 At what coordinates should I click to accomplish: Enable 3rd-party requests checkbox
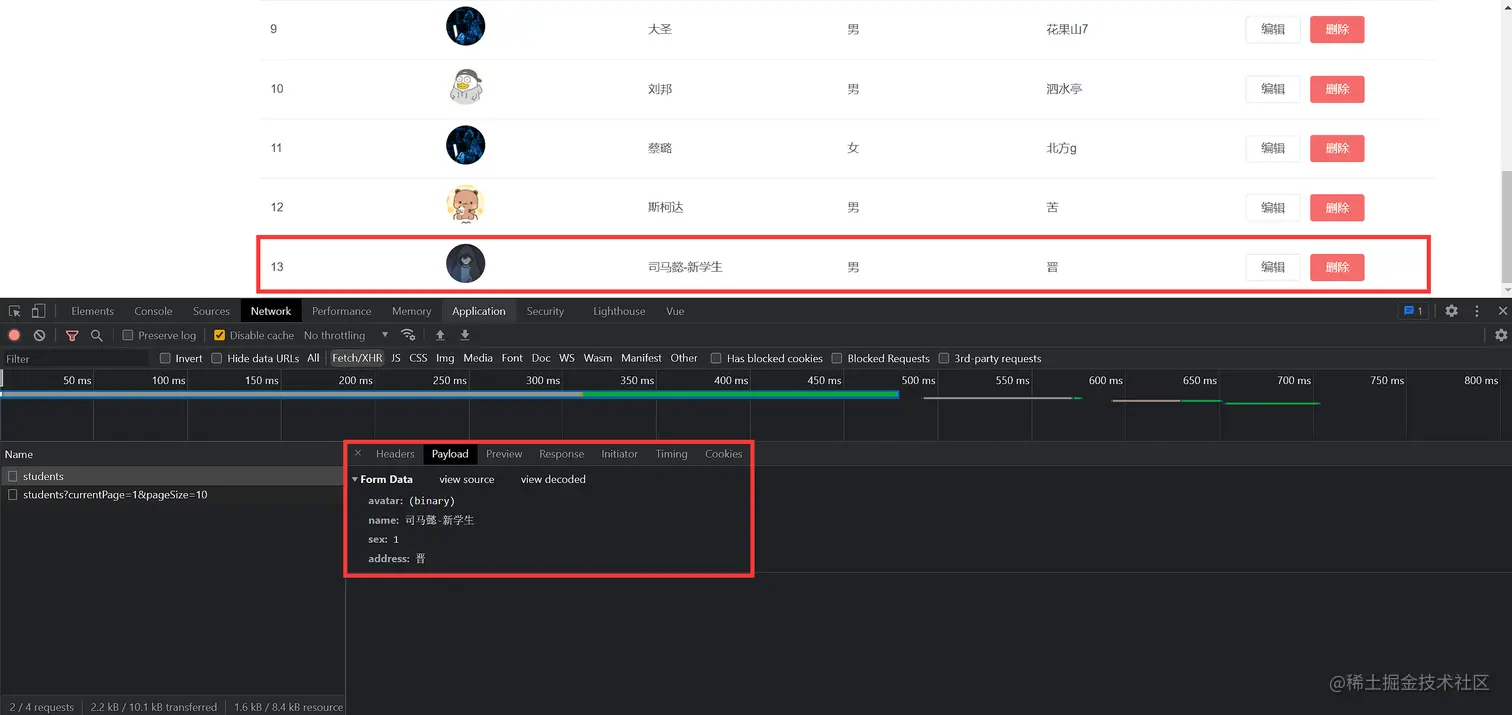tap(944, 358)
